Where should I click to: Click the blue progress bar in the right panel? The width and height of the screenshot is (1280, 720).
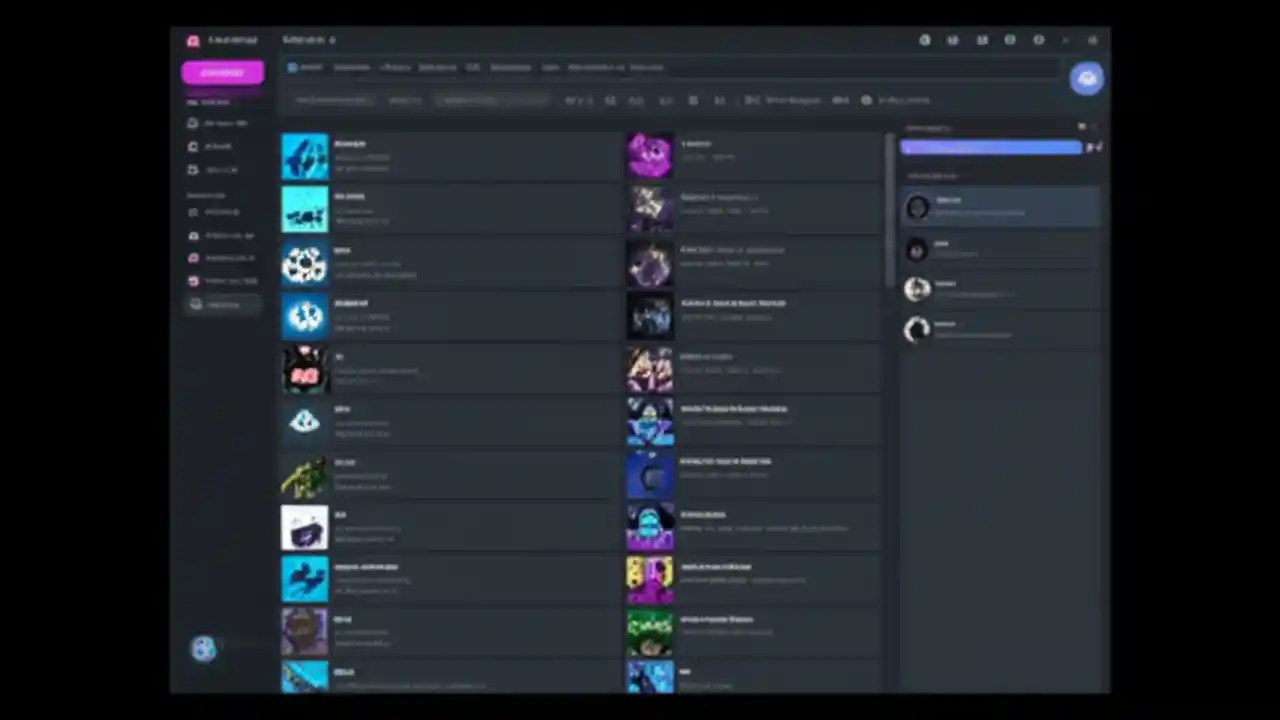[990, 148]
